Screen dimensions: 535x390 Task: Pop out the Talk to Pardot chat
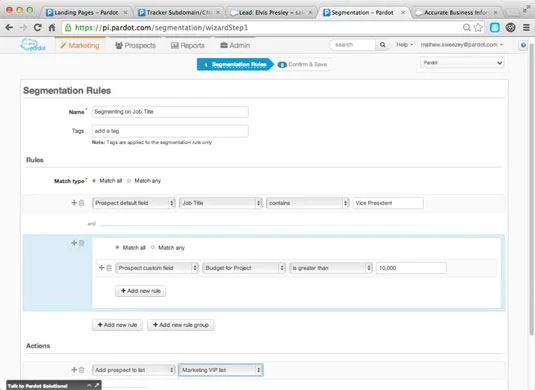(97, 385)
